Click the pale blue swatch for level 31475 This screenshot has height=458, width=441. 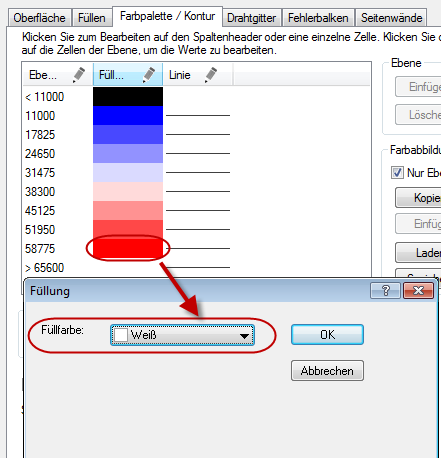pos(128,173)
